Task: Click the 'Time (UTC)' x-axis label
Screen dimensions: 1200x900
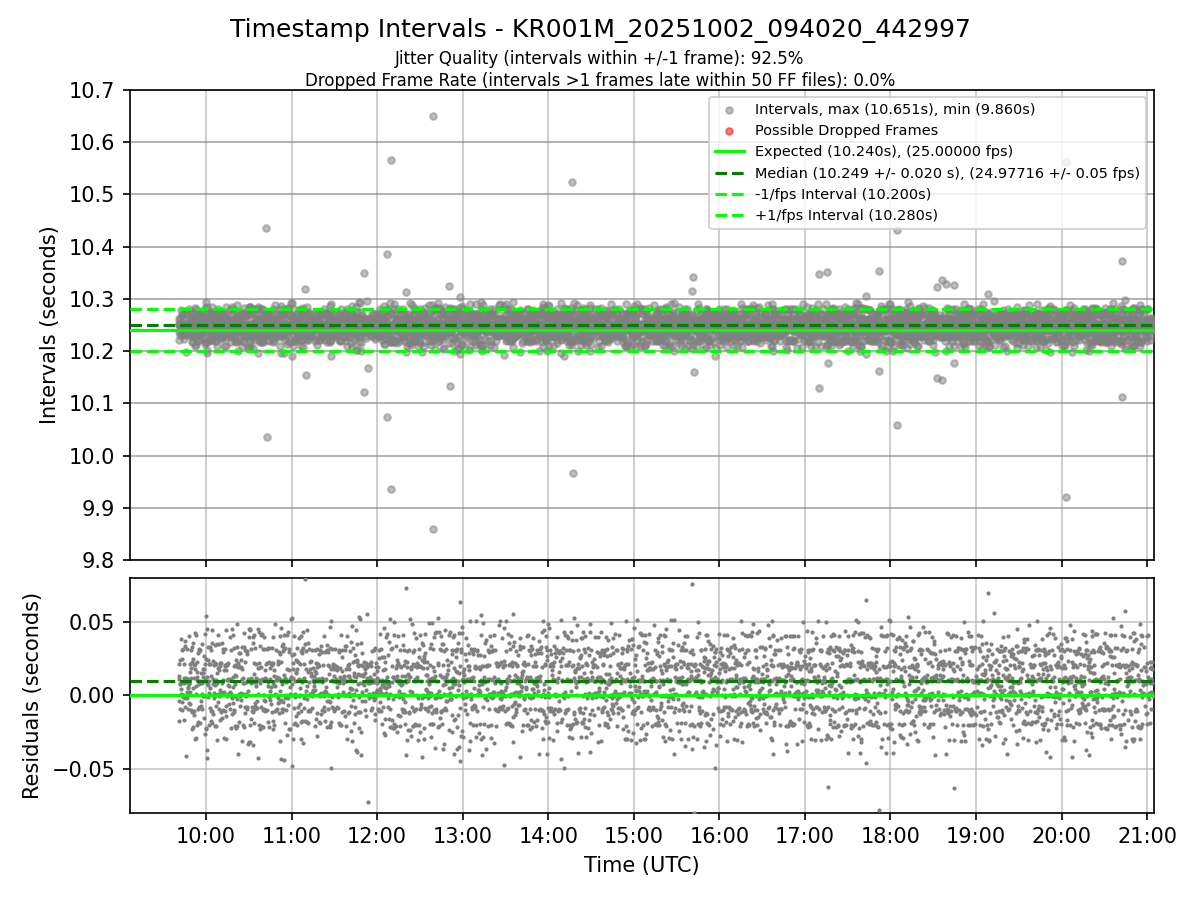Action: point(641,865)
